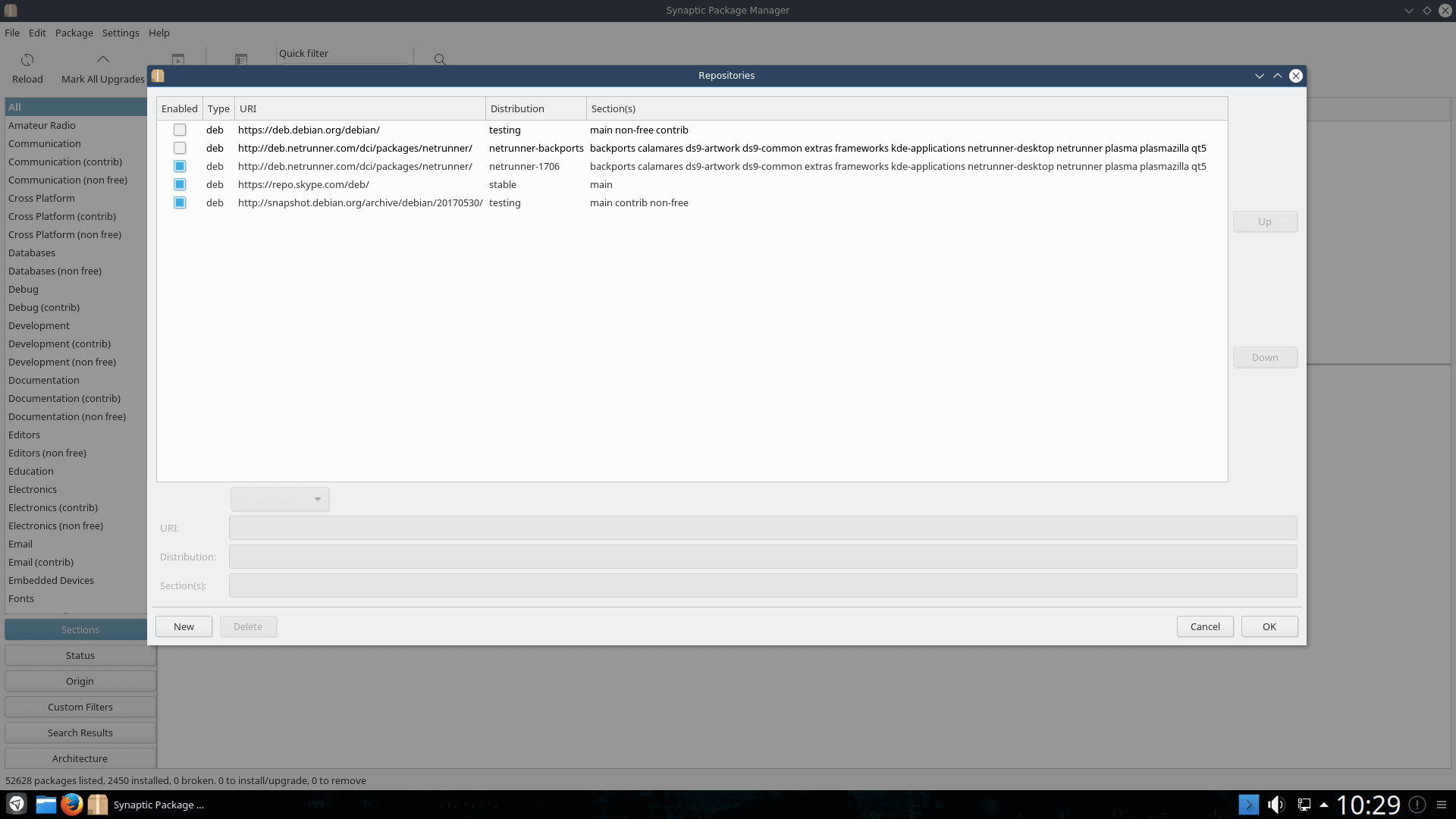Screen dimensions: 1456x819
Task: Click the New repository button
Action: coord(184,626)
